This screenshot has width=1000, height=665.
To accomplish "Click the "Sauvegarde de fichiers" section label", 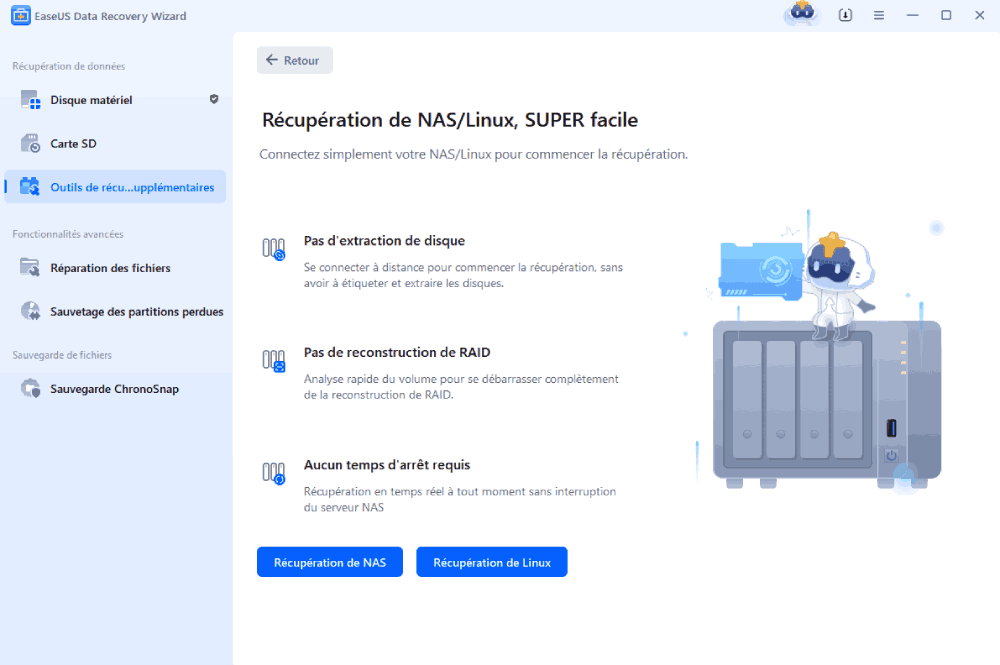I will pyautogui.click(x=62, y=354).
